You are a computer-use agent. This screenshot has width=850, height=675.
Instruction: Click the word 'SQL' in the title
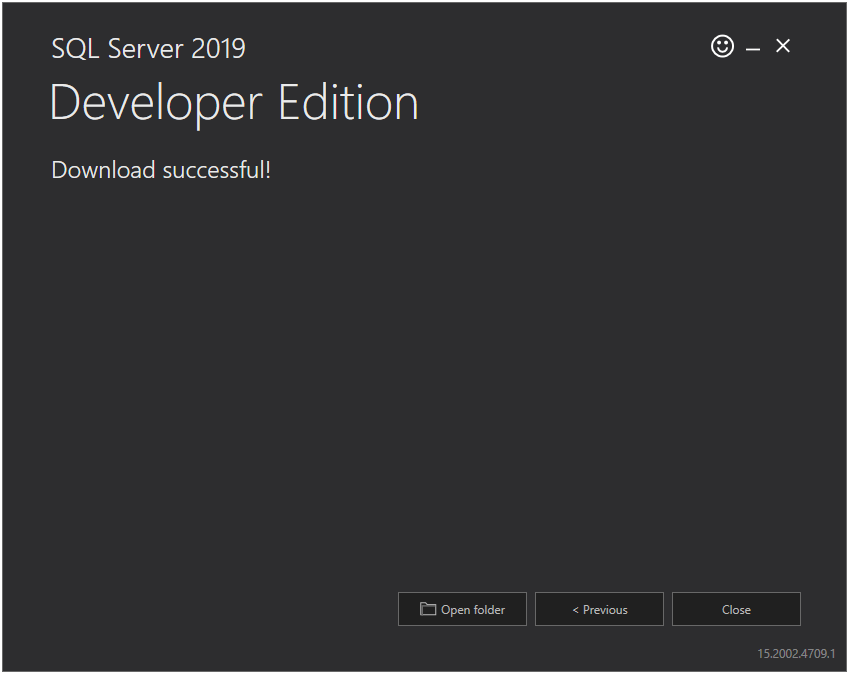point(75,49)
